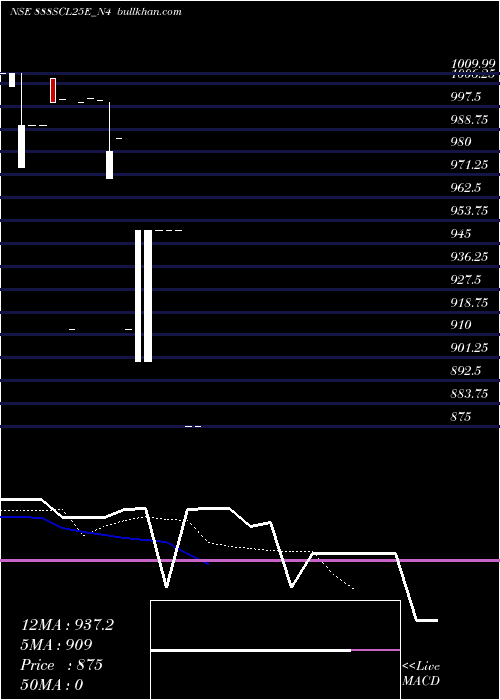Viewport: 500px width, 700px height.
Task: Click the 988.75 price axis label
Action: tap(469, 120)
